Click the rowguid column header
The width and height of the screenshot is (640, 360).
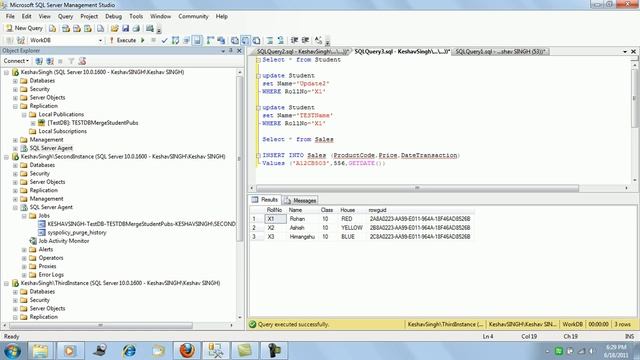tap(420, 210)
